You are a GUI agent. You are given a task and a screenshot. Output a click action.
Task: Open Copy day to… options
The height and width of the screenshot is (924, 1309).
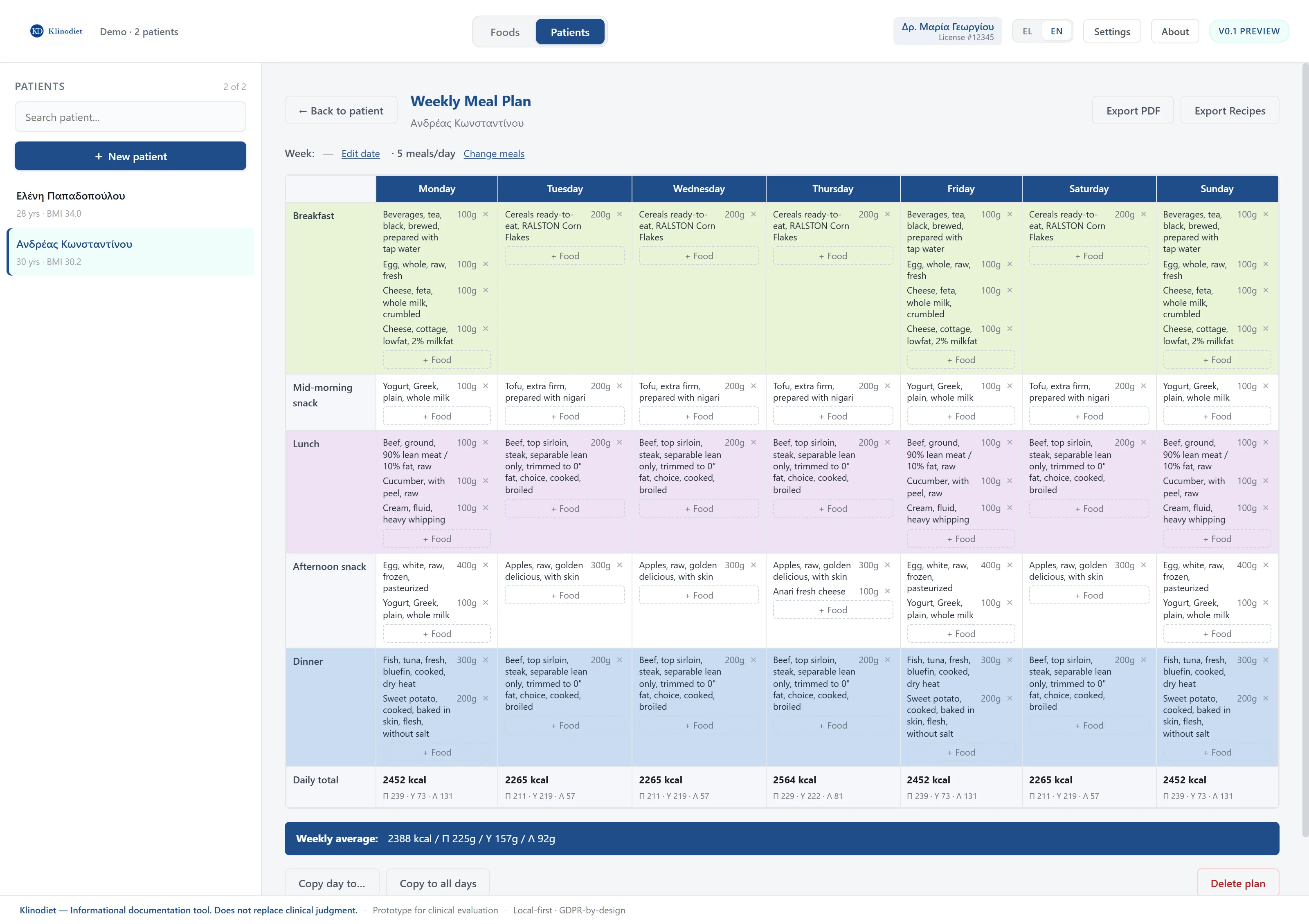click(x=332, y=883)
